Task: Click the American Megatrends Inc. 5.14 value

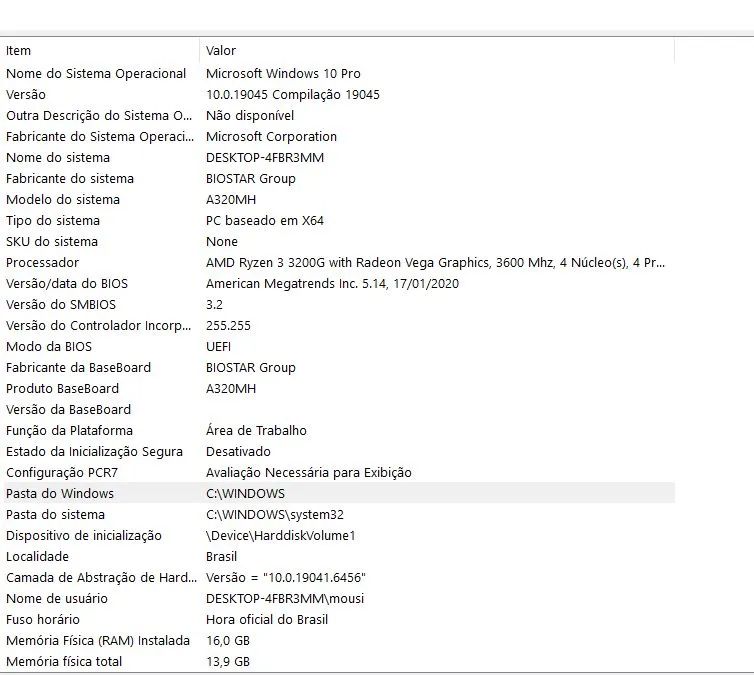Action: (332, 284)
